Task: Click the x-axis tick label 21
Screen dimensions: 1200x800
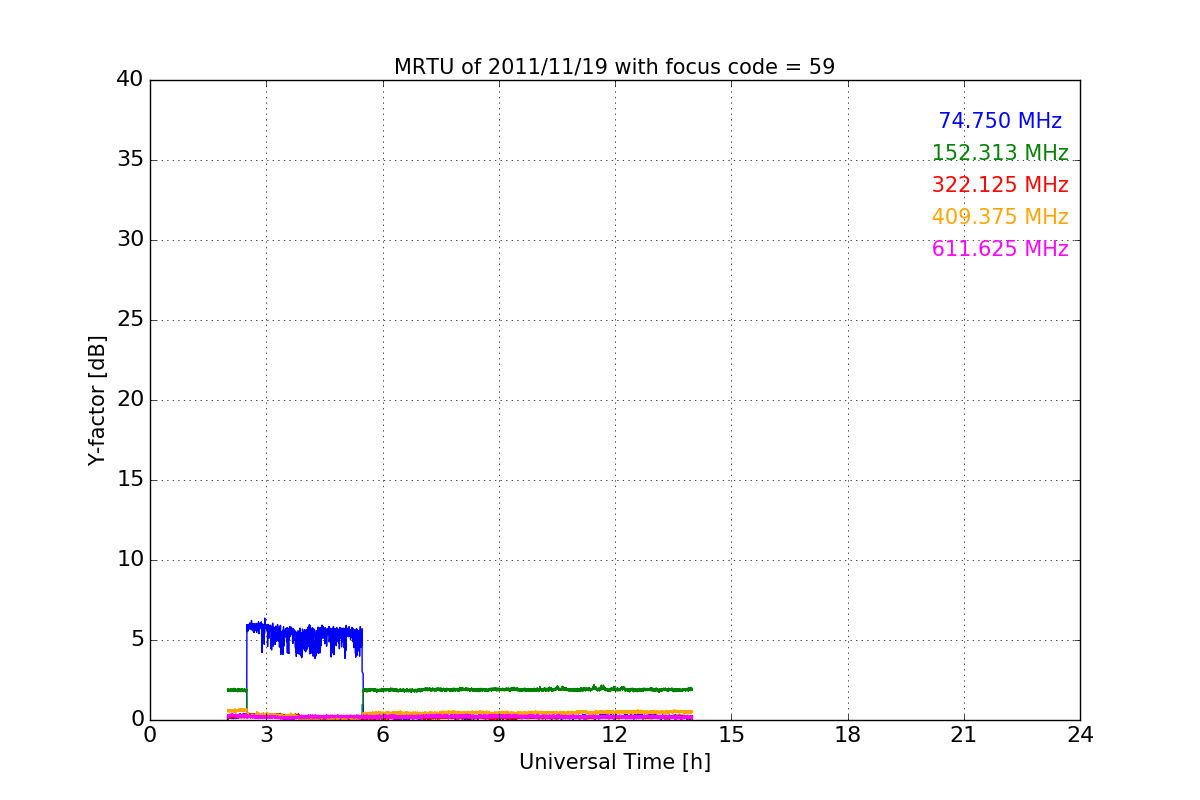Action: point(964,735)
